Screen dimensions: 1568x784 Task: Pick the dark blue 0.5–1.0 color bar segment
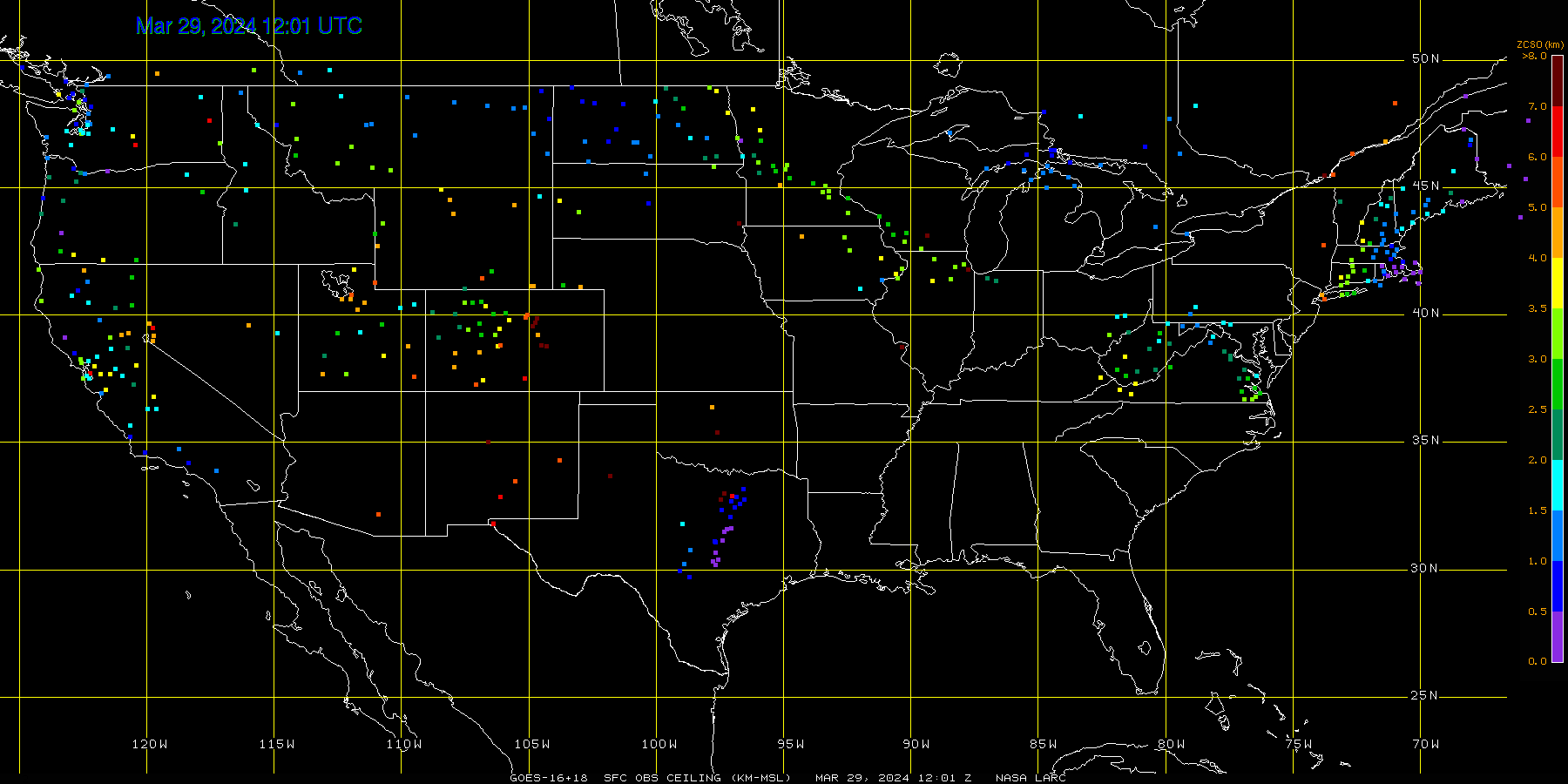pos(1558,586)
